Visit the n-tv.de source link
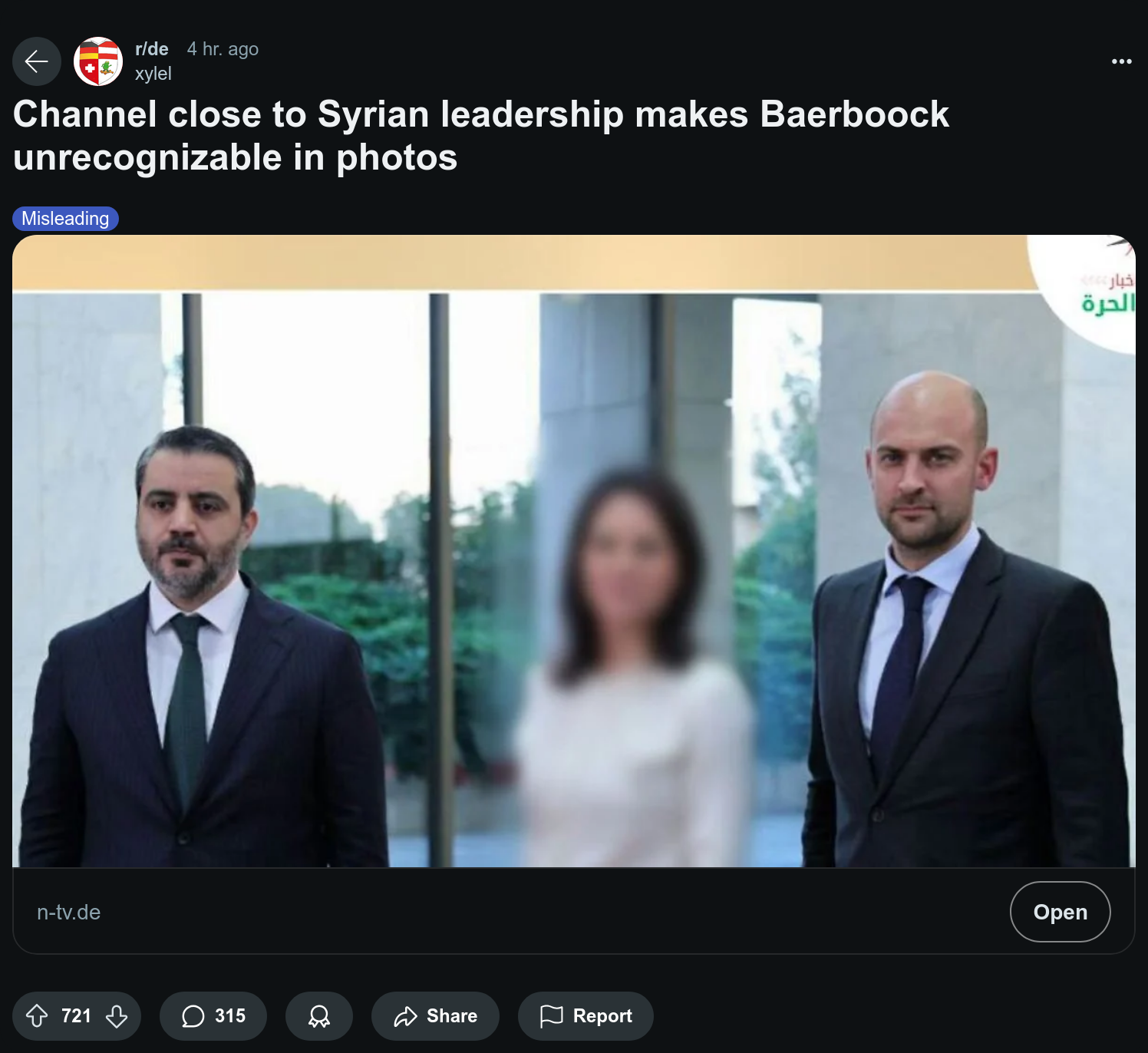 69,912
